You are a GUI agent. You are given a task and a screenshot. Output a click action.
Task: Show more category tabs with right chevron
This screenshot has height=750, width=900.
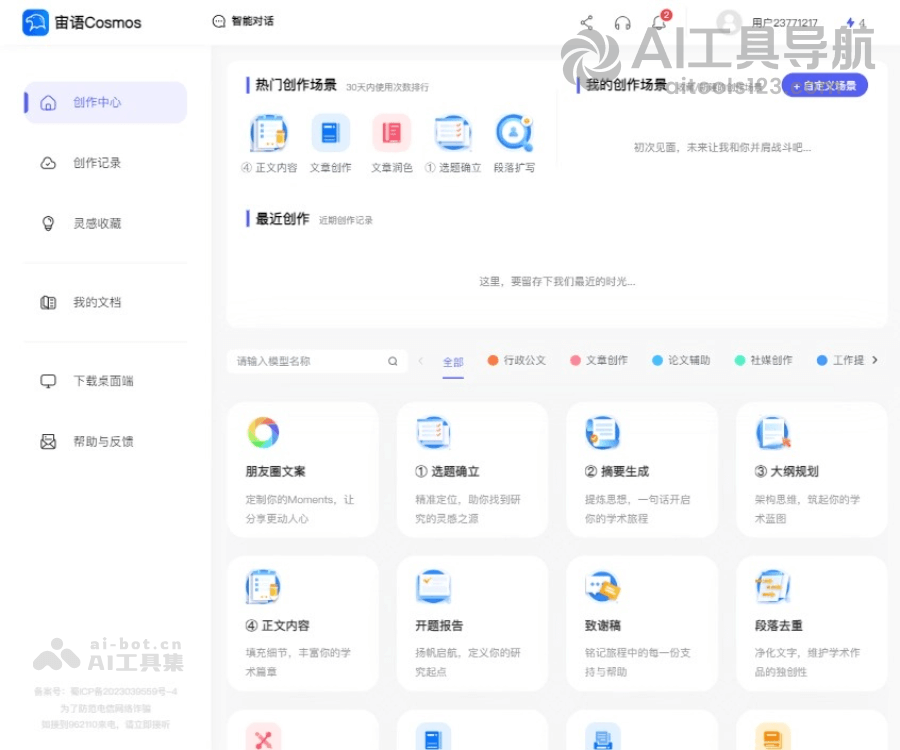[875, 360]
